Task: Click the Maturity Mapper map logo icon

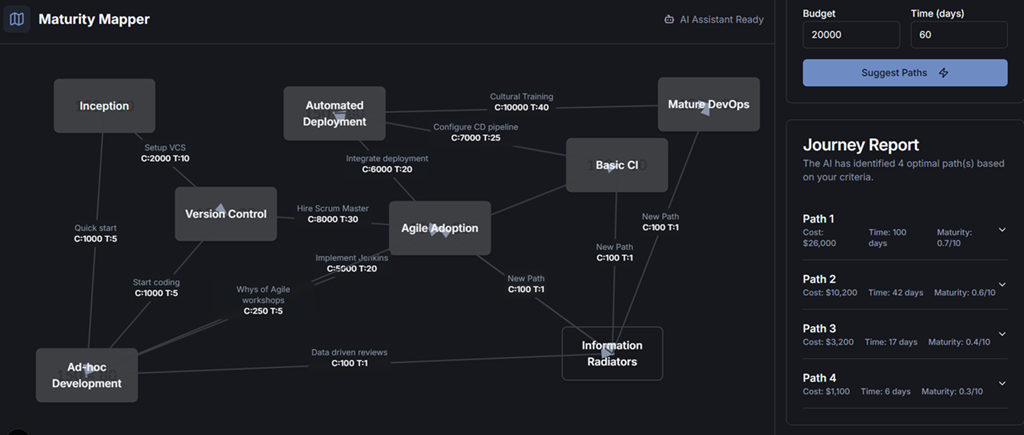Action: click(17, 19)
